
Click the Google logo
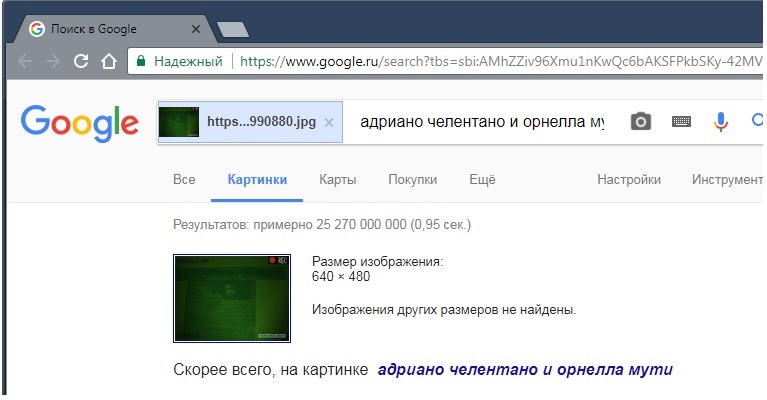click(x=80, y=123)
